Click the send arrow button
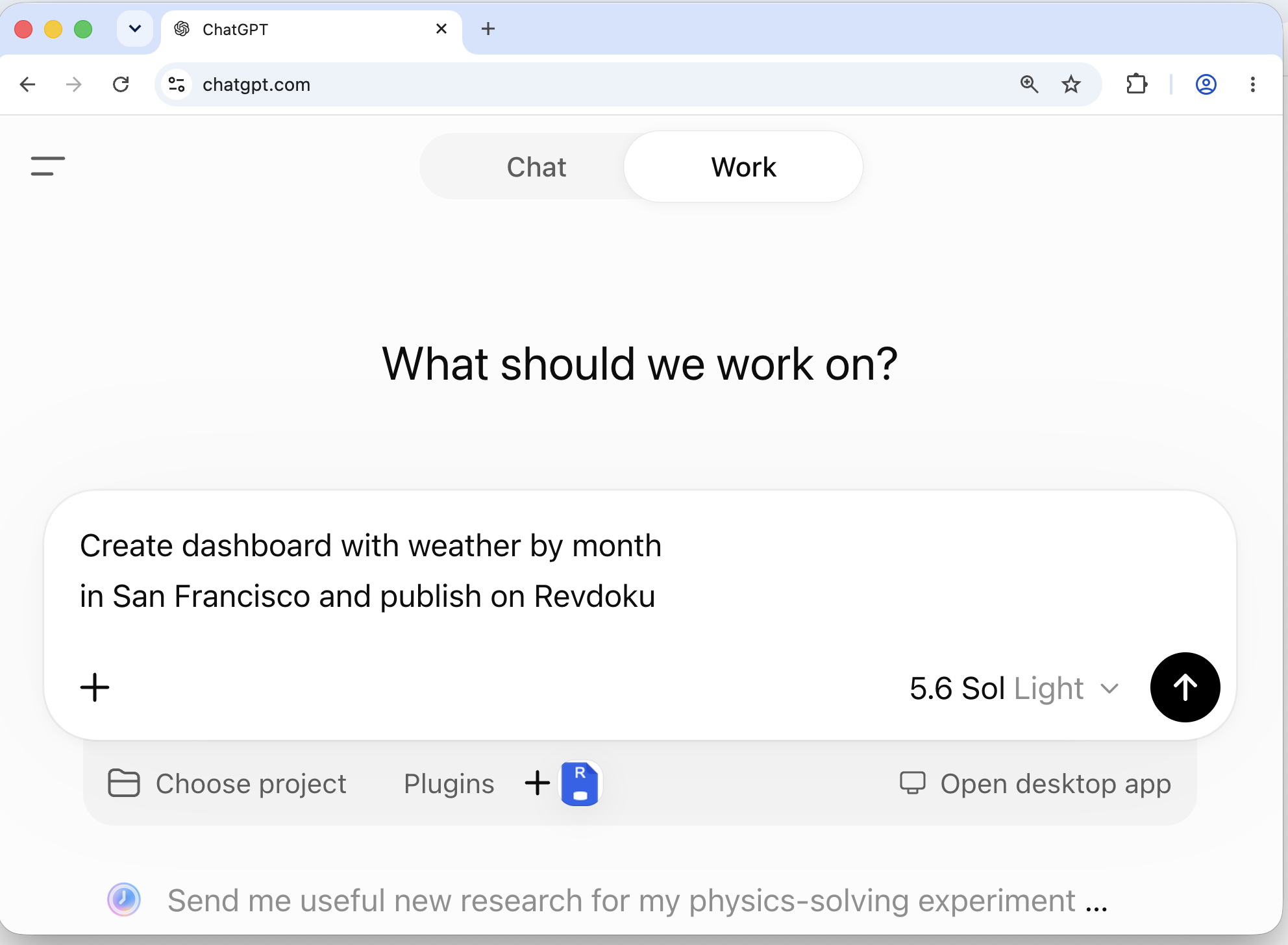The width and height of the screenshot is (1288, 945). 1185,687
